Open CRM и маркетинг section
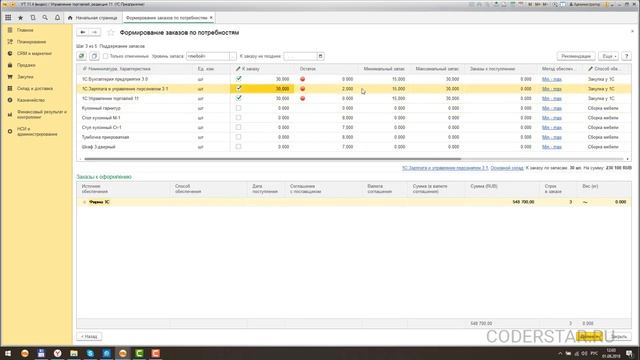This screenshot has width=640, height=360. pos(34,53)
